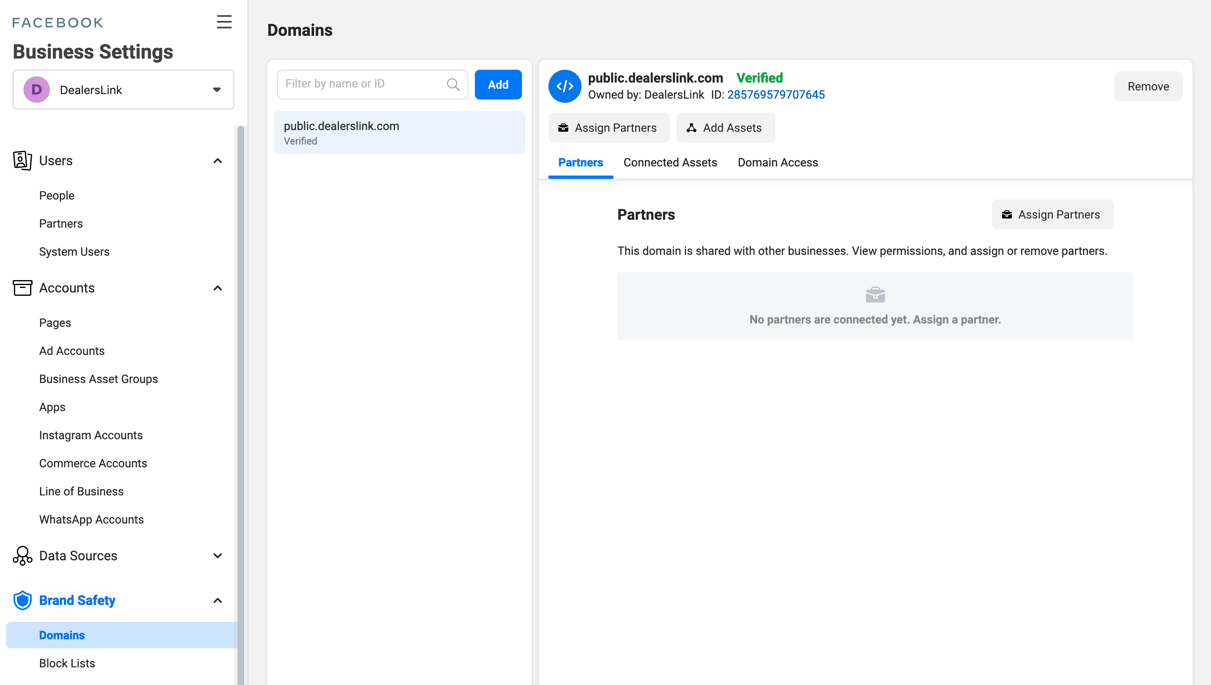Click the search magnifier icon

coord(453,85)
